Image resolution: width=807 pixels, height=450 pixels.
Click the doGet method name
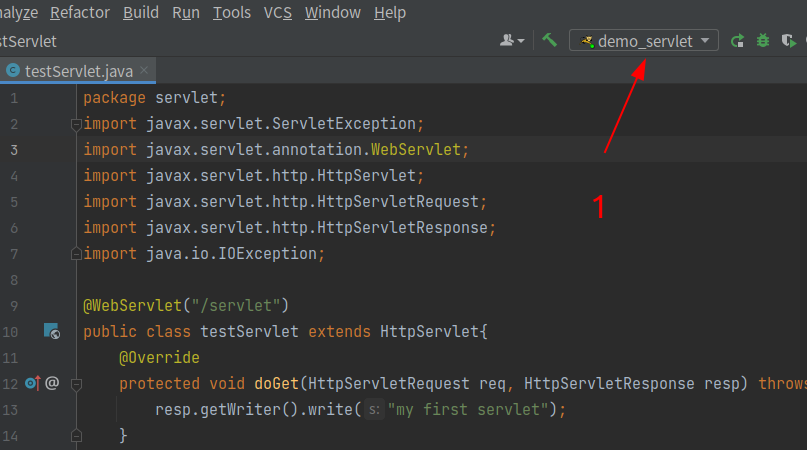pyautogui.click(x=276, y=384)
